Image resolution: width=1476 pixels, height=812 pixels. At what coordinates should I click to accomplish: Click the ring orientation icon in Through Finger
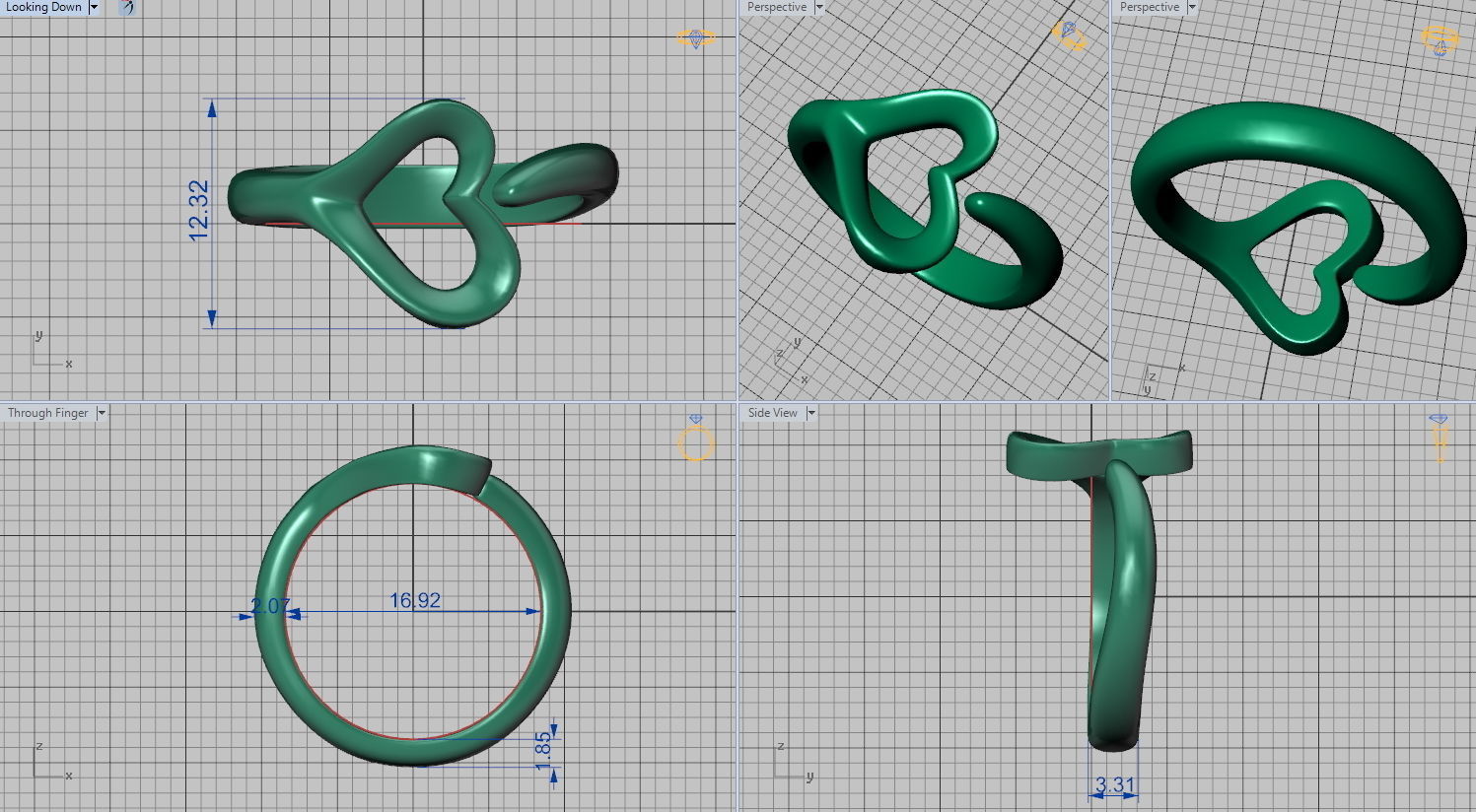coord(695,439)
